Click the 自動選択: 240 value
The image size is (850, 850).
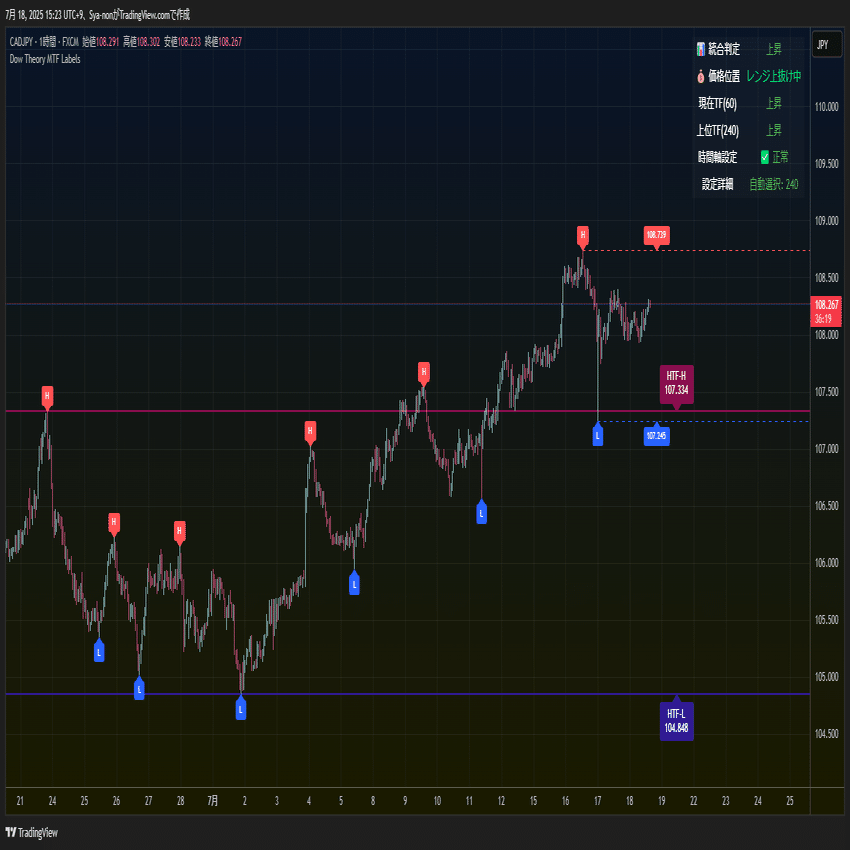click(774, 184)
